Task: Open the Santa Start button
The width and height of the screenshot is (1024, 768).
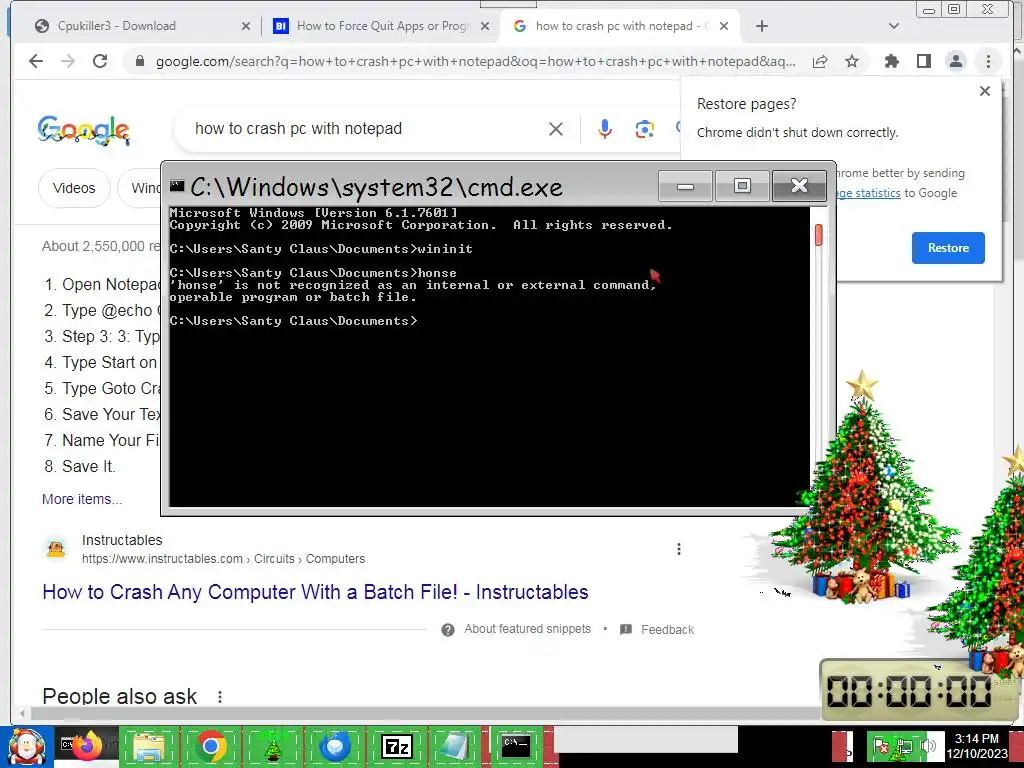Action: coord(26,746)
